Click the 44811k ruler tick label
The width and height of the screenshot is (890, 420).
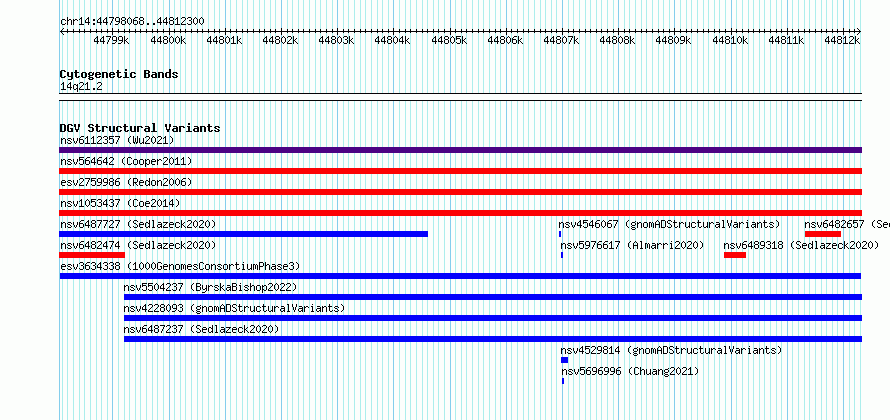point(786,40)
